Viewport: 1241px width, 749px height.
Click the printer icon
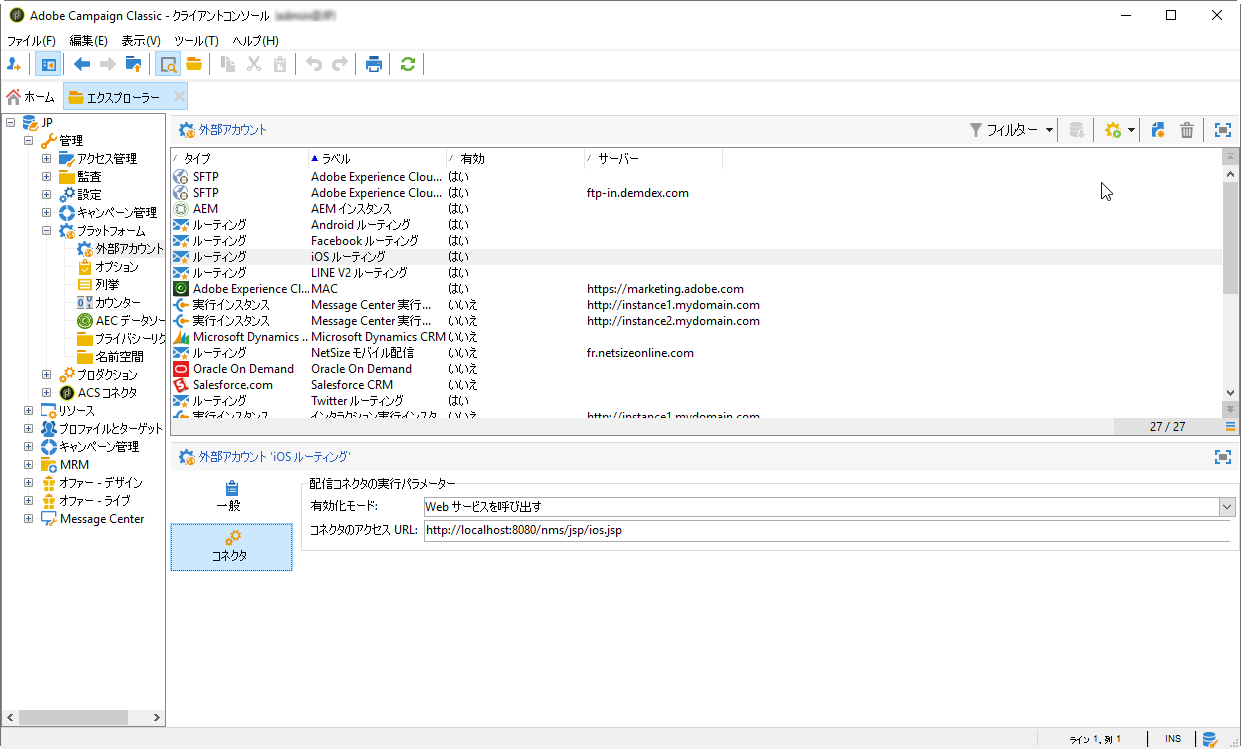[x=374, y=64]
